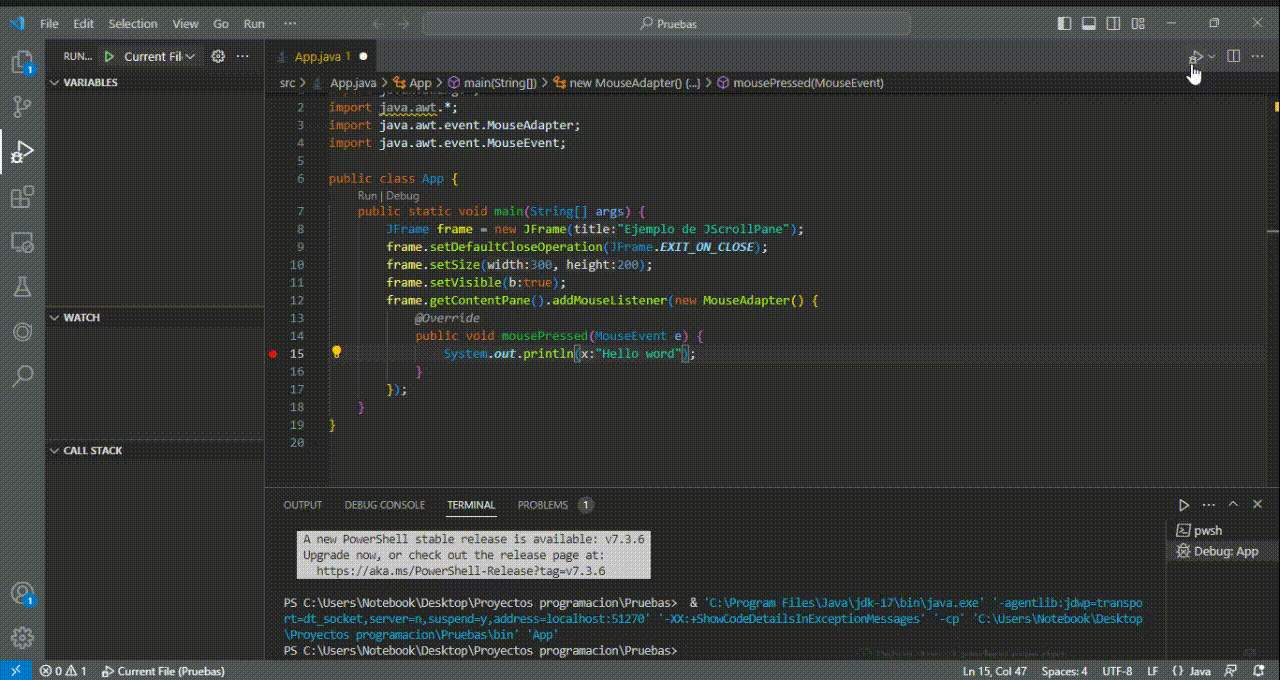This screenshot has width=1280, height=680.
Task: Click the breakpoint dot on line 15
Action: (x=273, y=354)
